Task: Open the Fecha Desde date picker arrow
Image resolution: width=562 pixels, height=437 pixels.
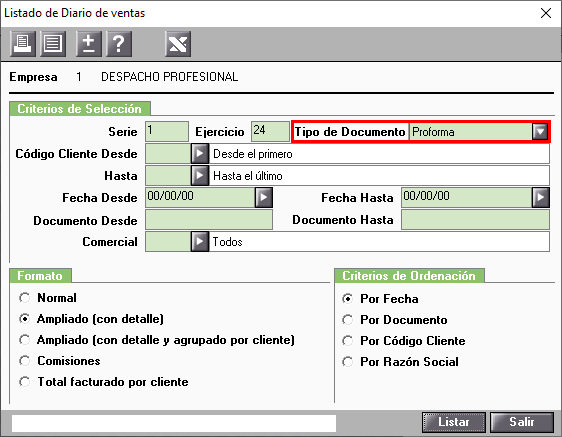Action: (x=263, y=198)
